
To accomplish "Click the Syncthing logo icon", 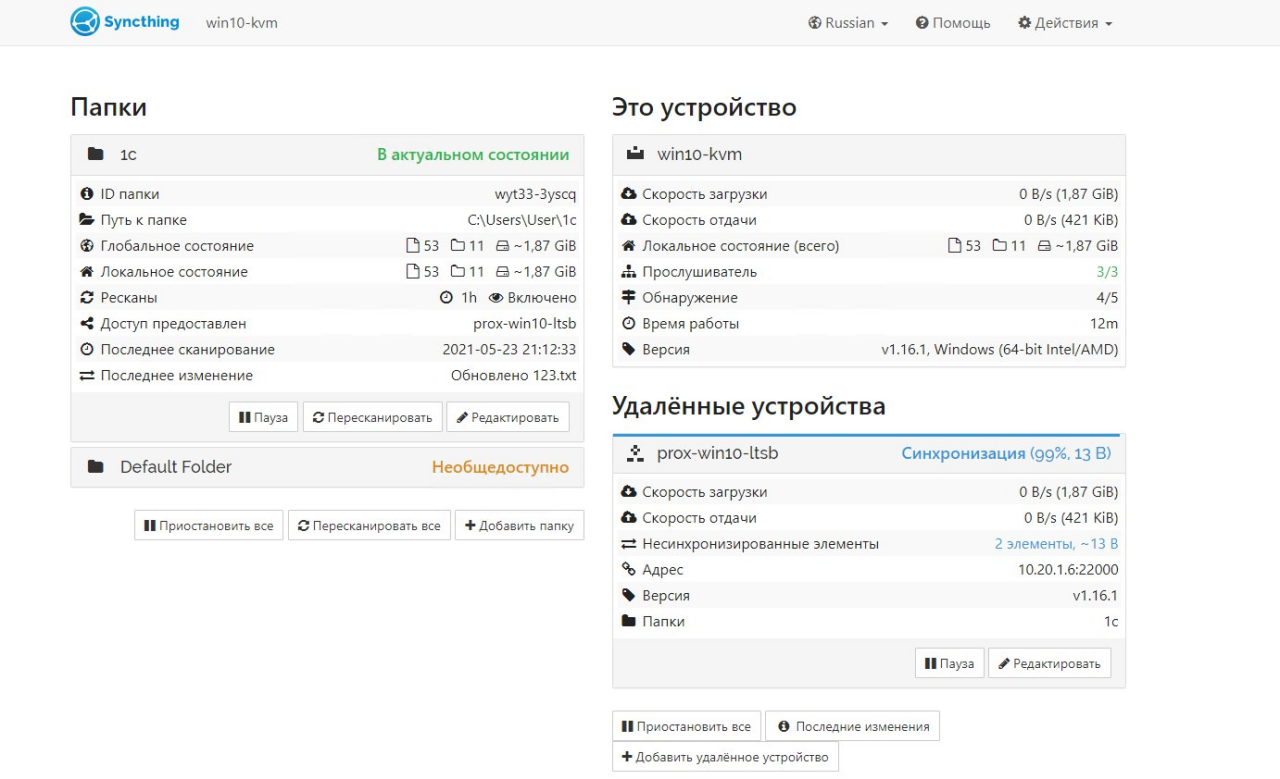I will tap(85, 22).
